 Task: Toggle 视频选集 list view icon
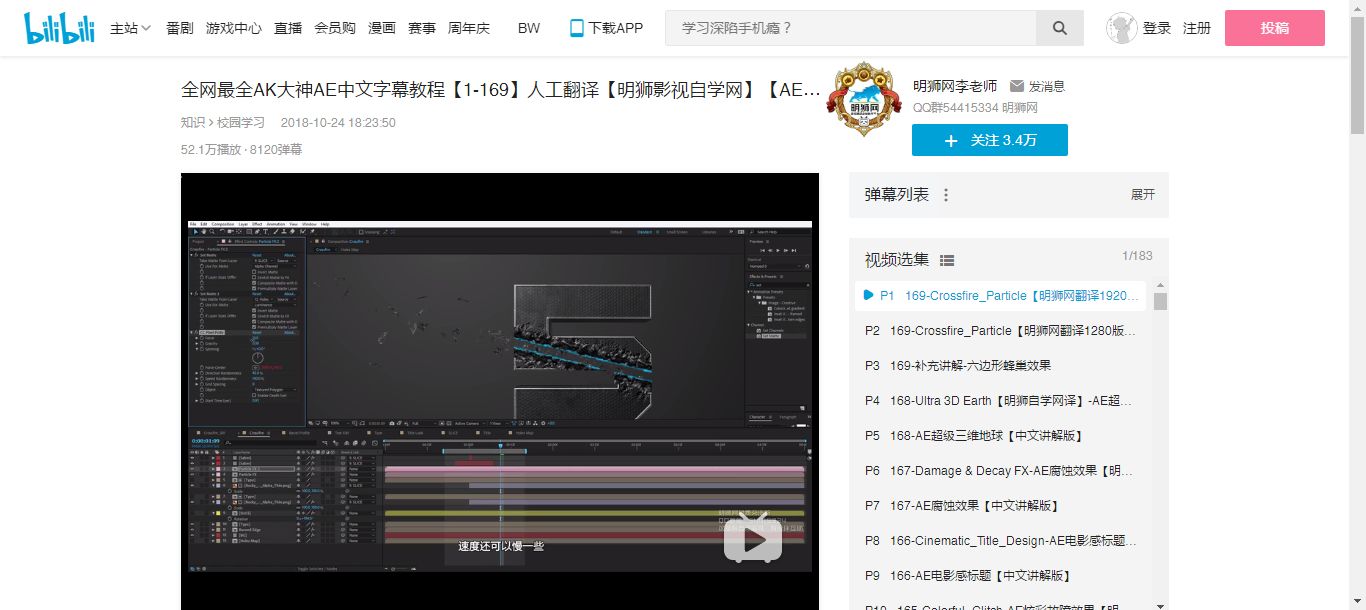click(947, 260)
